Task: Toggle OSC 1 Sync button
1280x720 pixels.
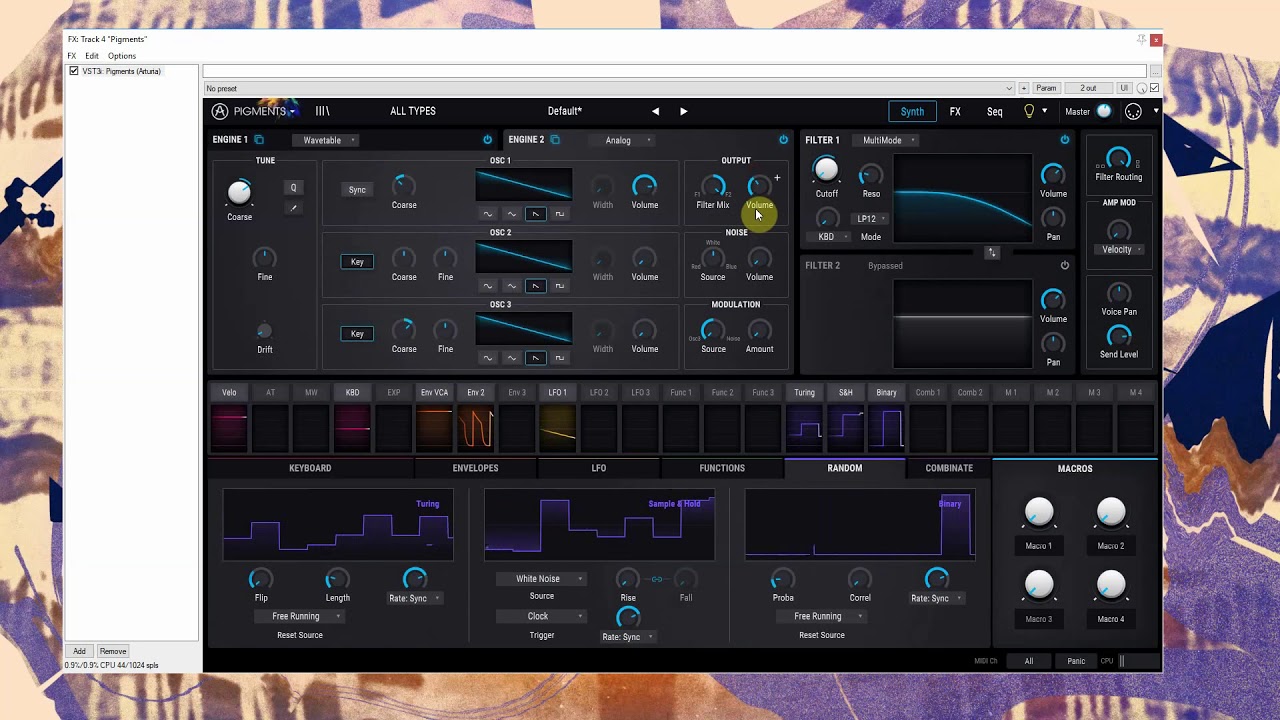Action: coord(357,189)
